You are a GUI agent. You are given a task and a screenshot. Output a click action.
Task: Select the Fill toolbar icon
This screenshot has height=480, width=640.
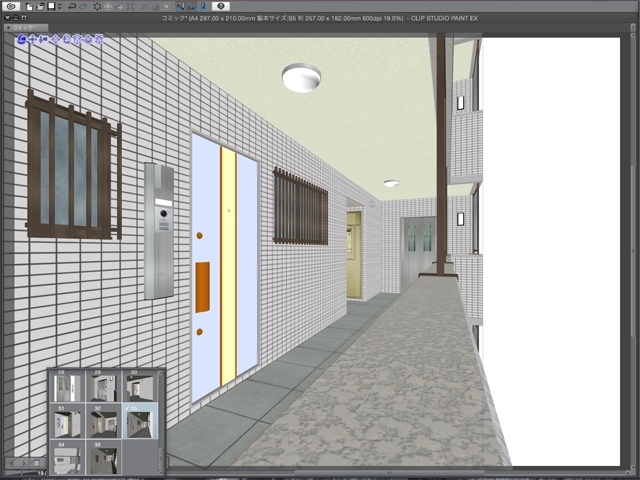[119, 7]
